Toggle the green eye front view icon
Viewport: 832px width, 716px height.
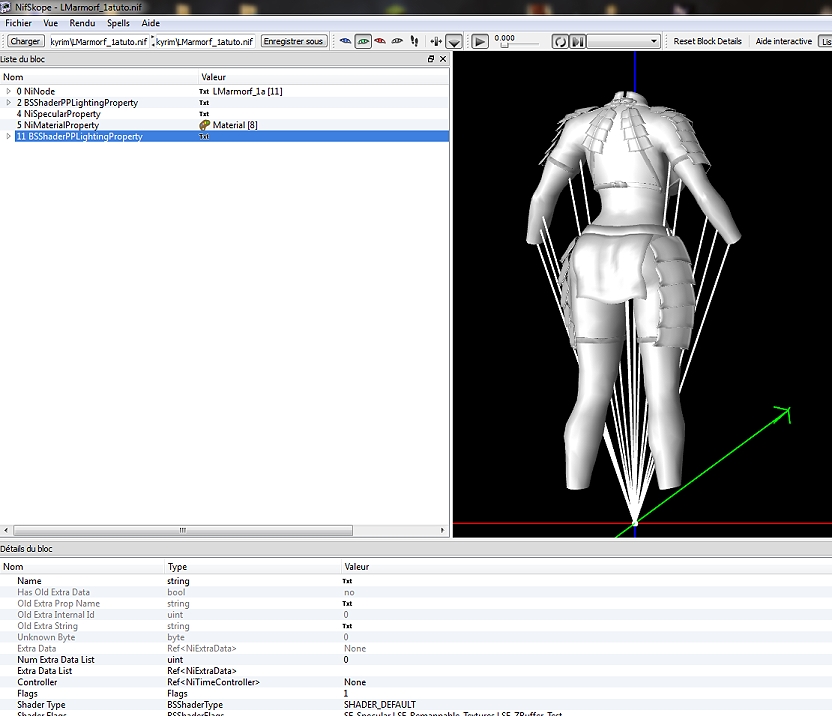coord(363,41)
